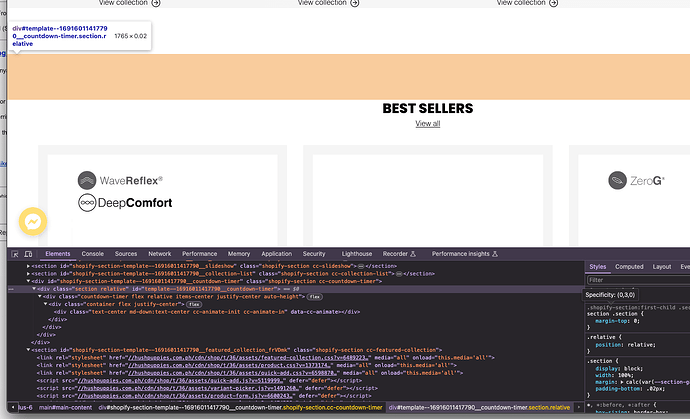This screenshot has height=419, width=690.
Task: Select the Layout sidebar tab
Action: point(661,267)
